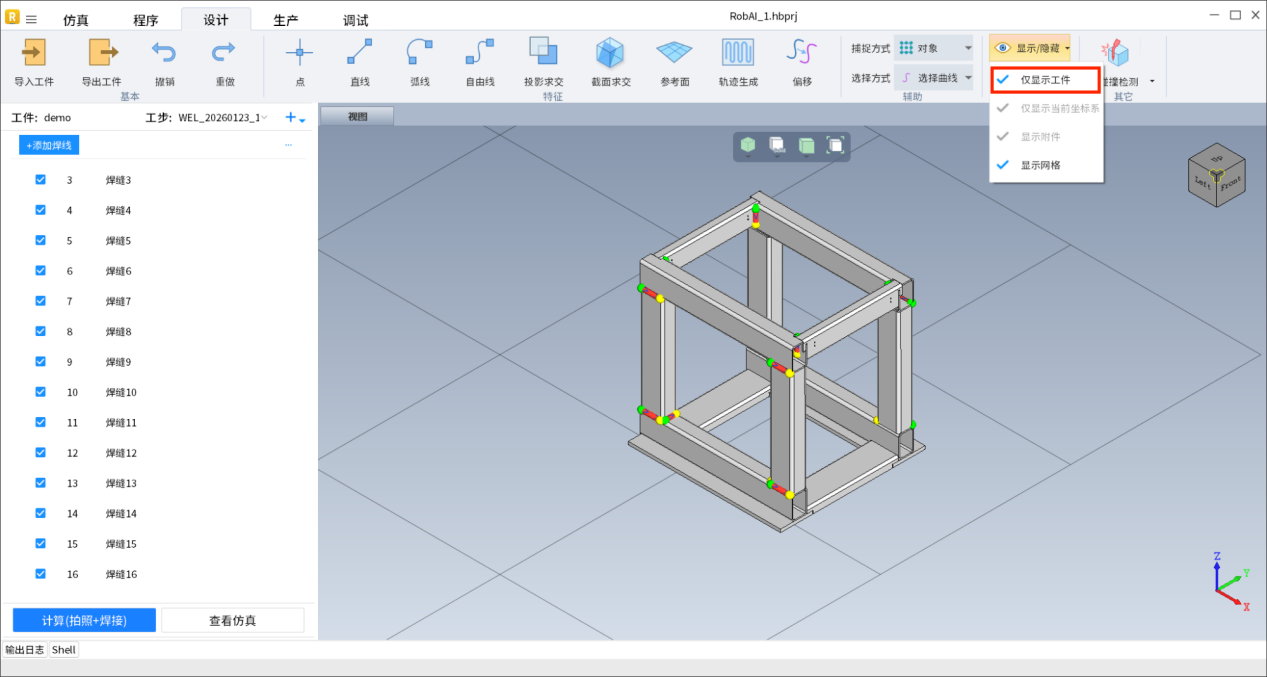
Task: Expand the 选择方式 选择曲线 dropdown
Action: [933, 78]
